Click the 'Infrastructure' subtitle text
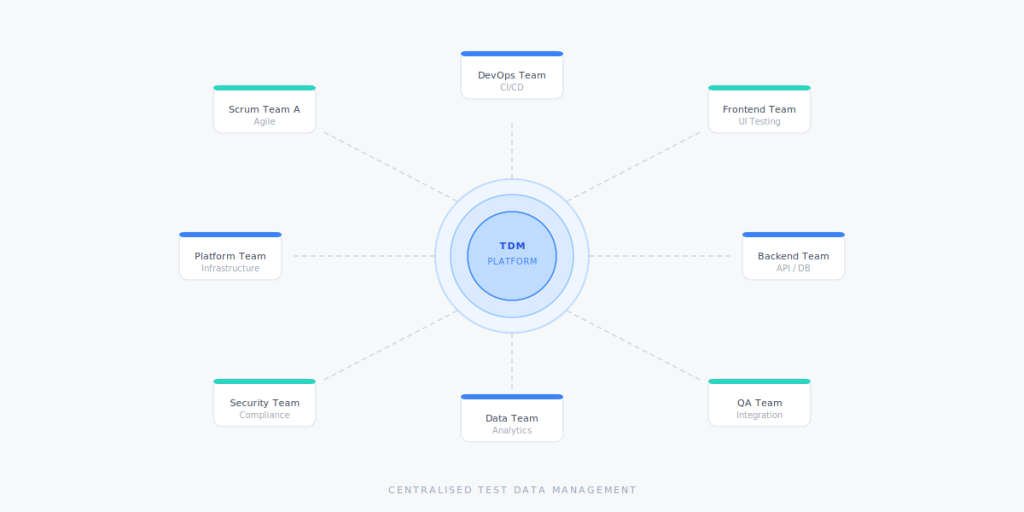Screen dimensions: 1024x512 (231, 268)
